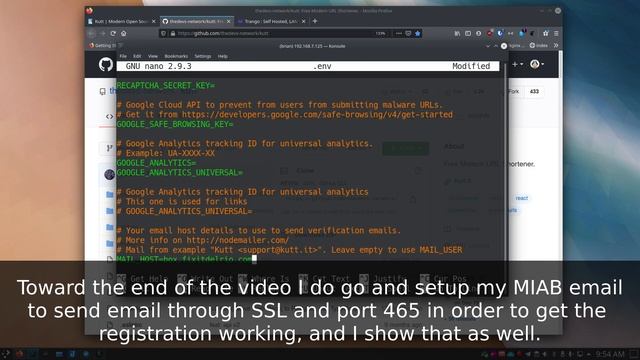The width and height of the screenshot is (640, 360).
Task: Click the GitHub Fork button
Action: (x=514, y=91)
